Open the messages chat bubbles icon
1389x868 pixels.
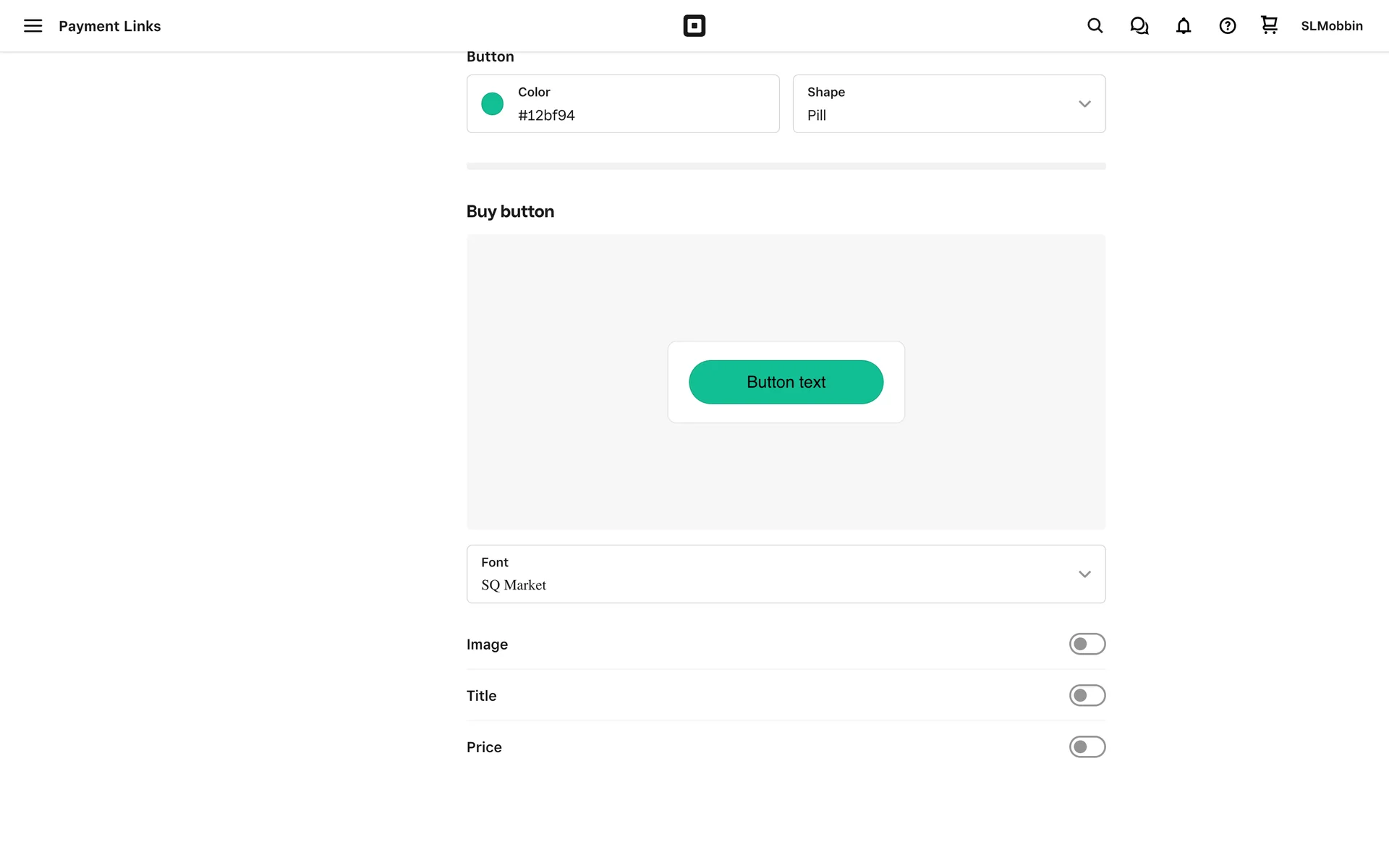click(x=1139, y=26)
